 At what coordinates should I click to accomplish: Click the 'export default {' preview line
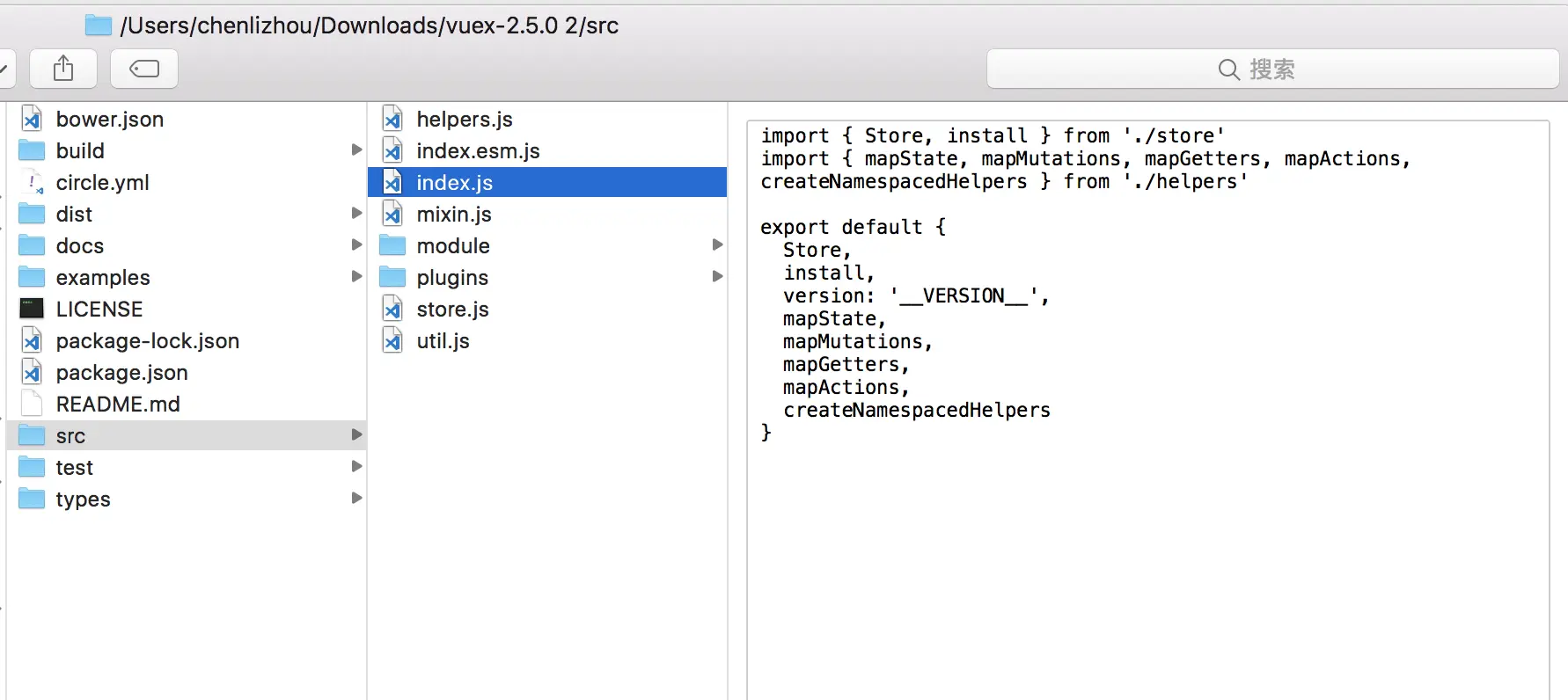tap(854, 227)
